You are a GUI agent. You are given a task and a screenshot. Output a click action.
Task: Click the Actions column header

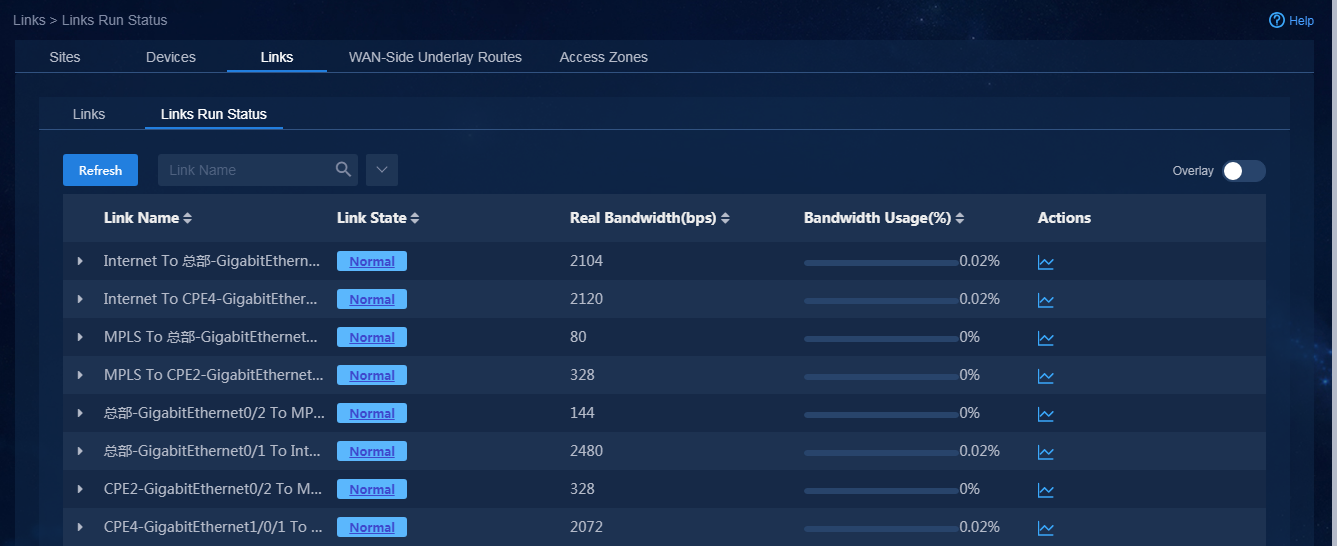click(1064, 218)
